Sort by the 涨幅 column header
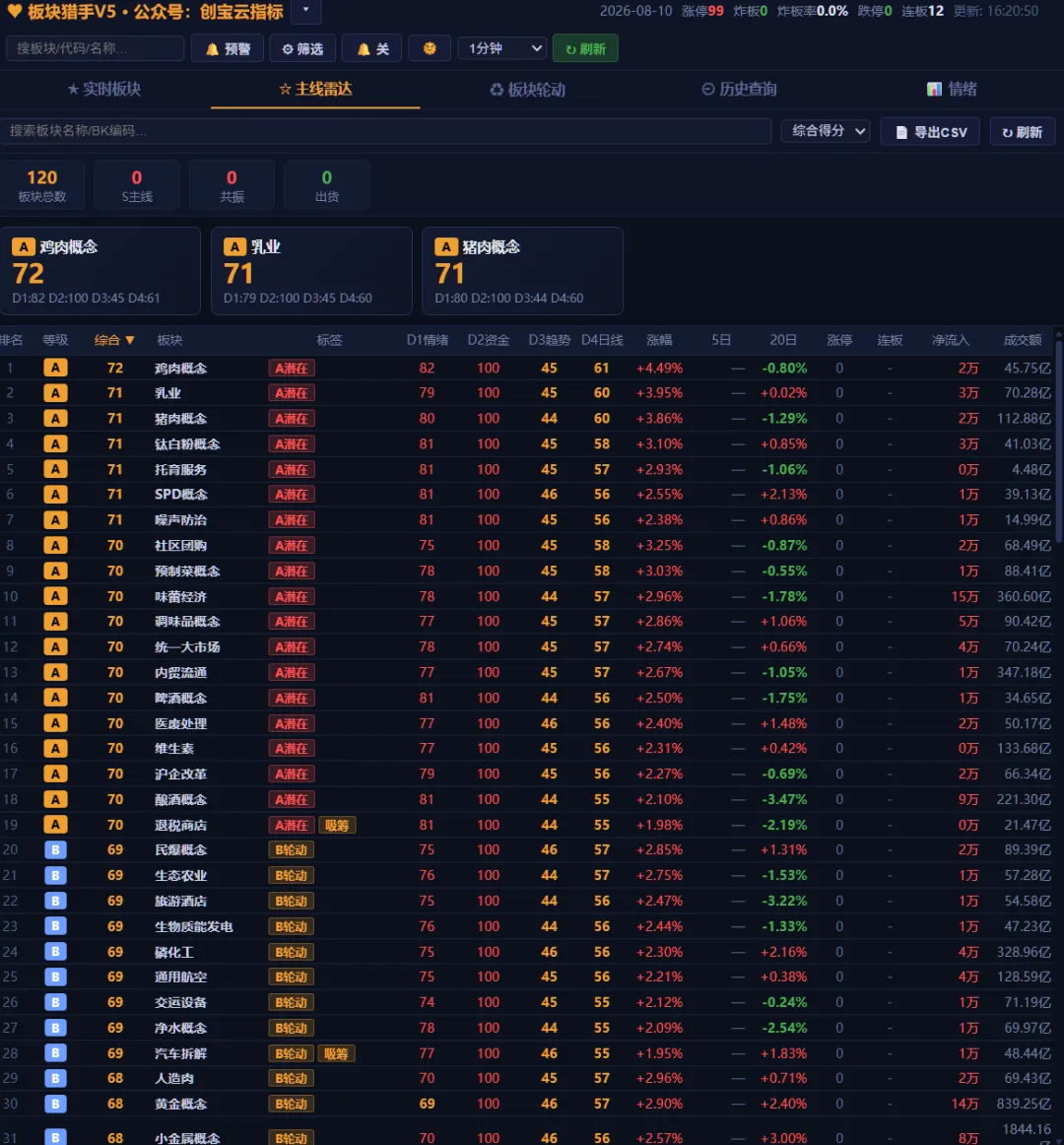This screenshot has width=1064, height=1145. (x=659, y=340)
